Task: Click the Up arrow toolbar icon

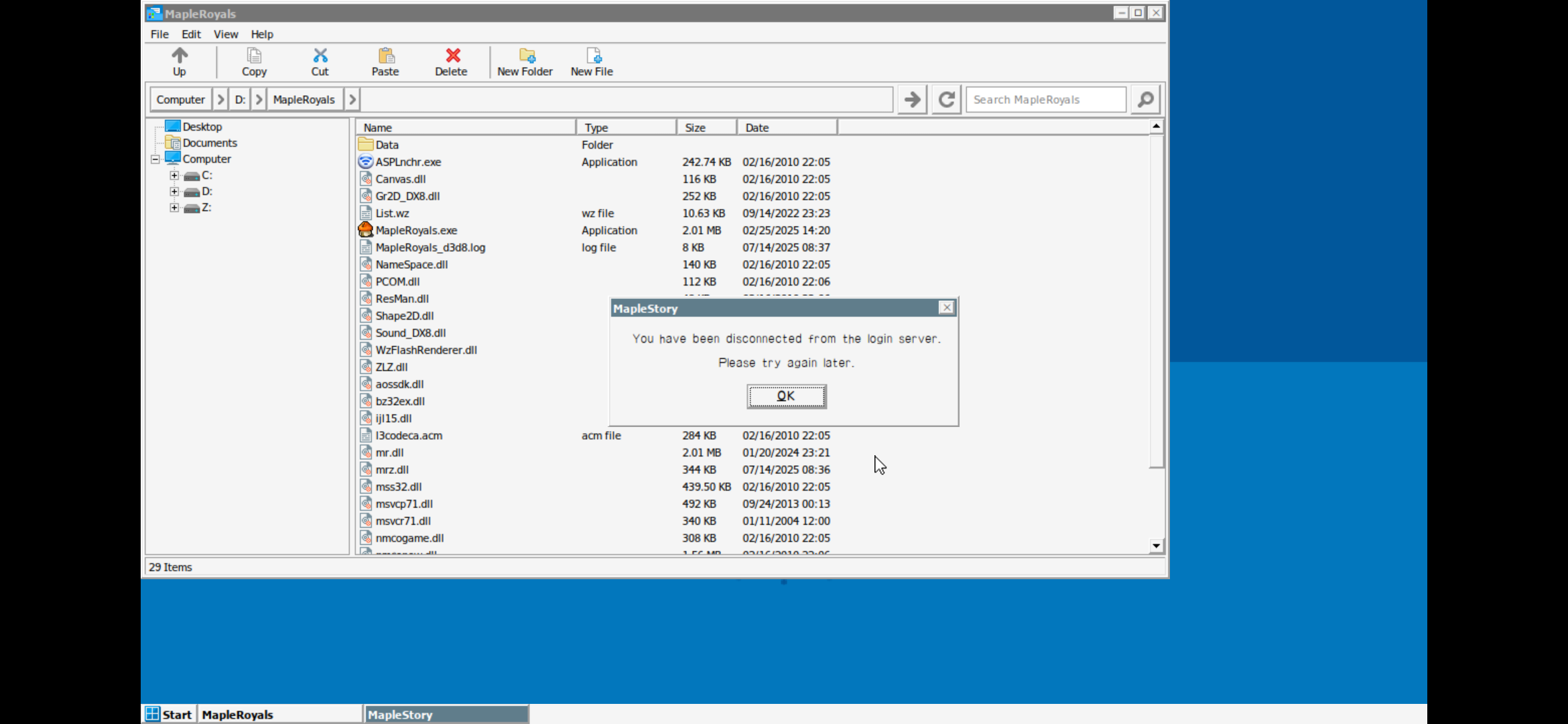Action: click(179, 56)
